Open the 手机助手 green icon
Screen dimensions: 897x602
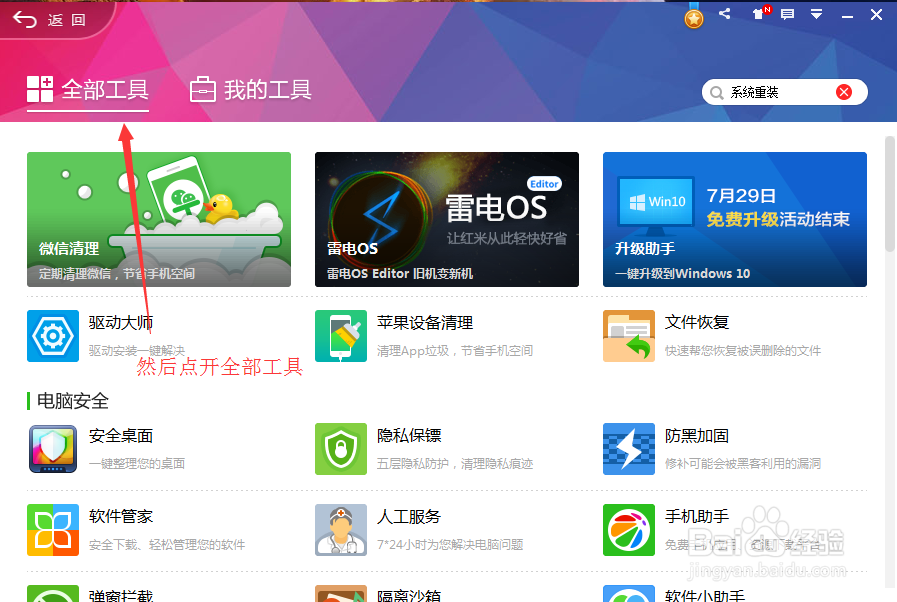pos(629,530)
